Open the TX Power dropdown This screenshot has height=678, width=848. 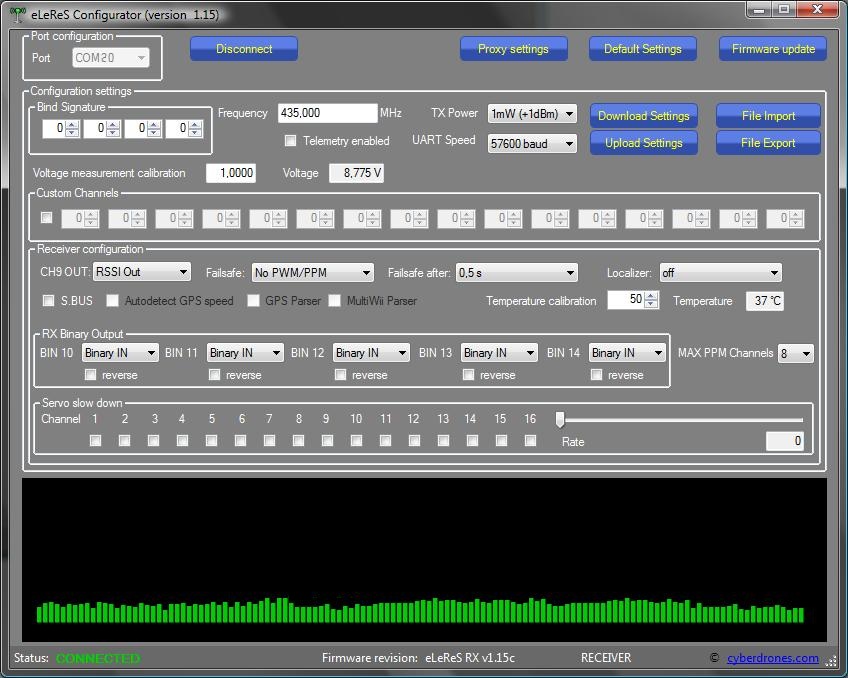532,114
